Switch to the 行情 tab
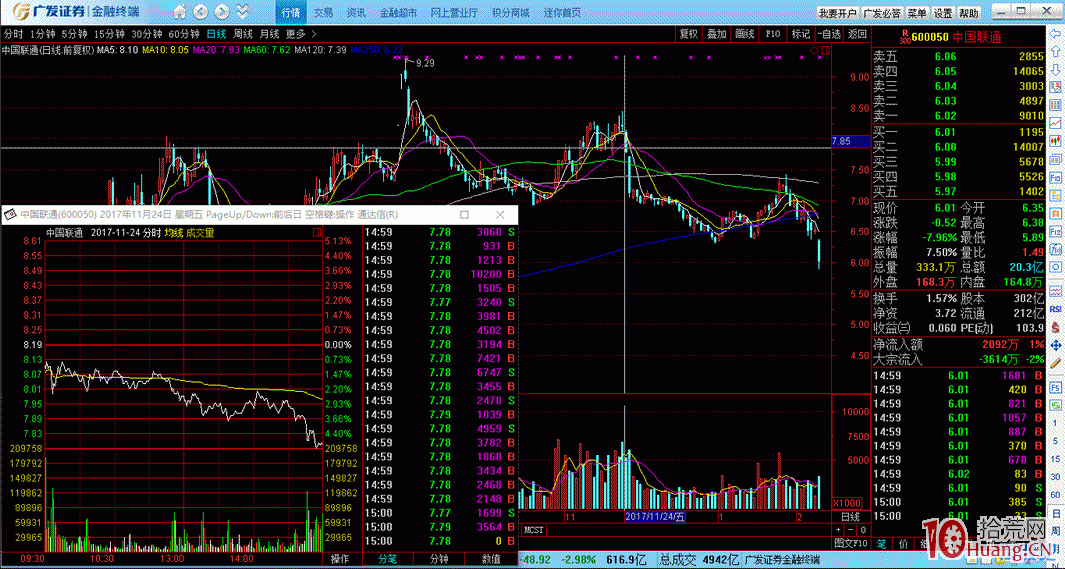The height and width of the screenshot is (569, 1065). click(x=291, y=12)
